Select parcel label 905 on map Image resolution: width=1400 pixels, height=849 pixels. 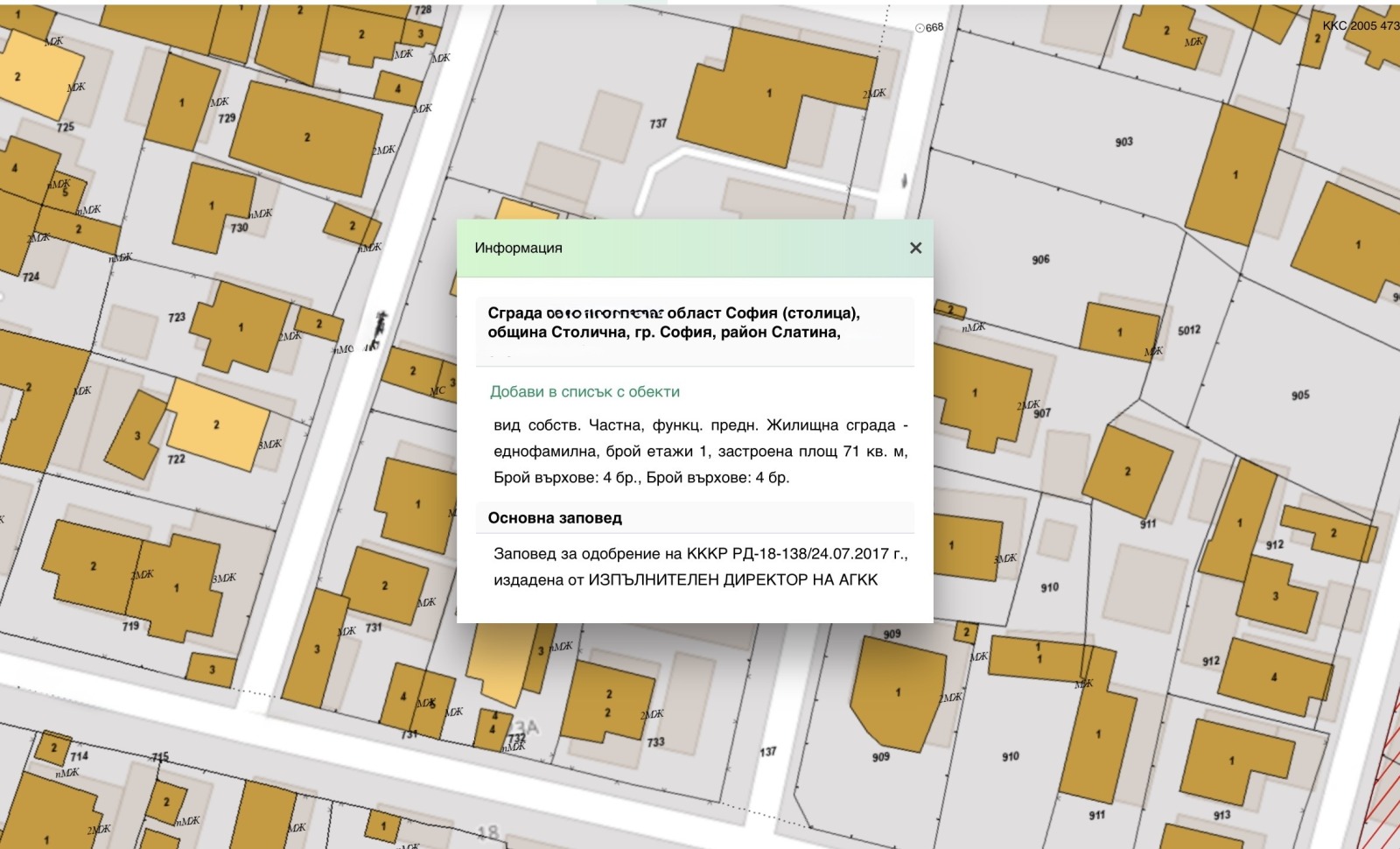coord(1300,395)
